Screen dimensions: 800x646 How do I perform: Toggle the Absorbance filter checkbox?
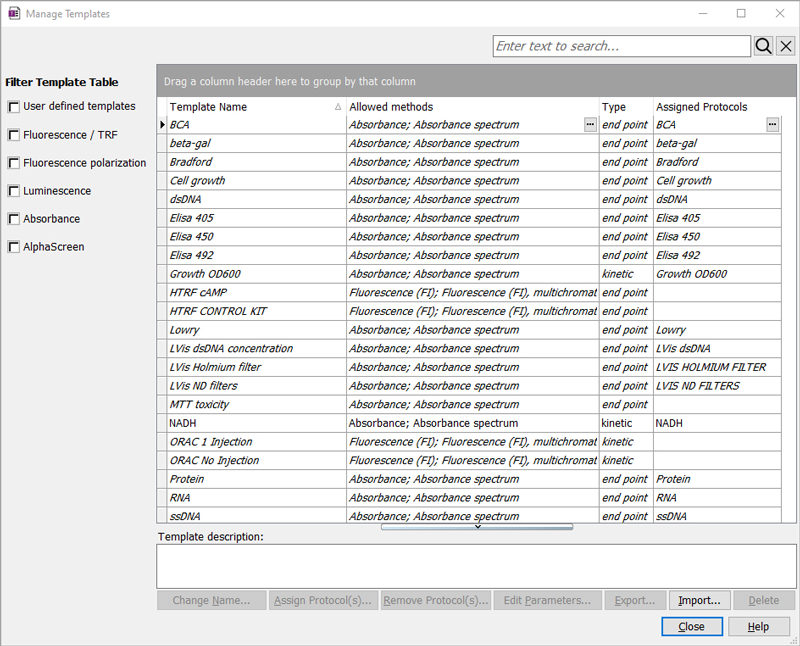14,219
